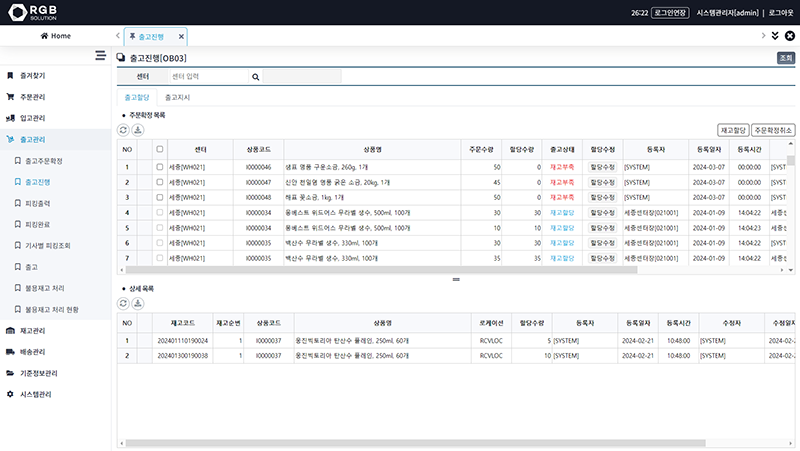Expand the 시스템관리 menu group
Viewport: 800px width, 451px height.
click(36, 394)
